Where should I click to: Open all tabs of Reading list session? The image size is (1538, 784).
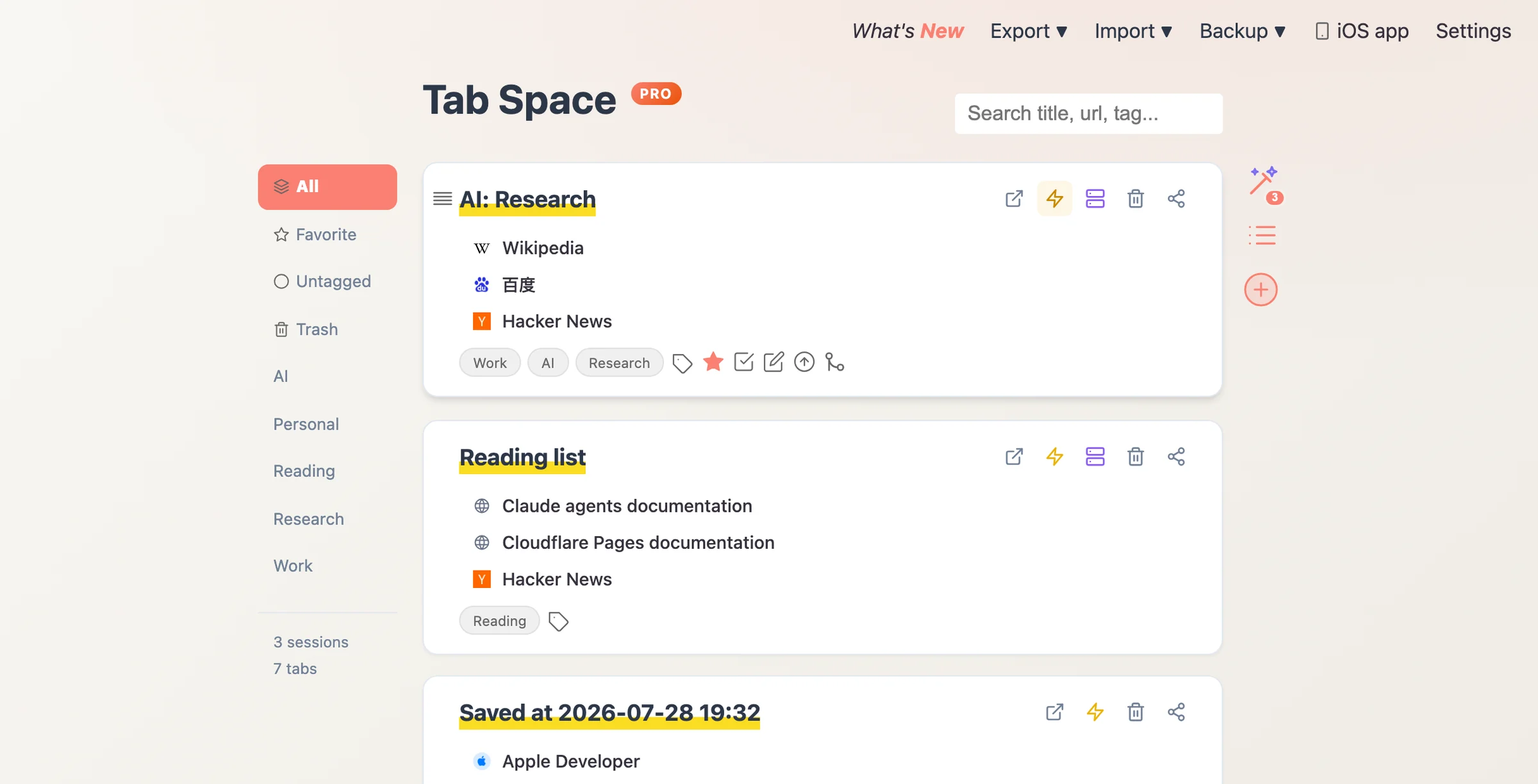click(1014, 457)
